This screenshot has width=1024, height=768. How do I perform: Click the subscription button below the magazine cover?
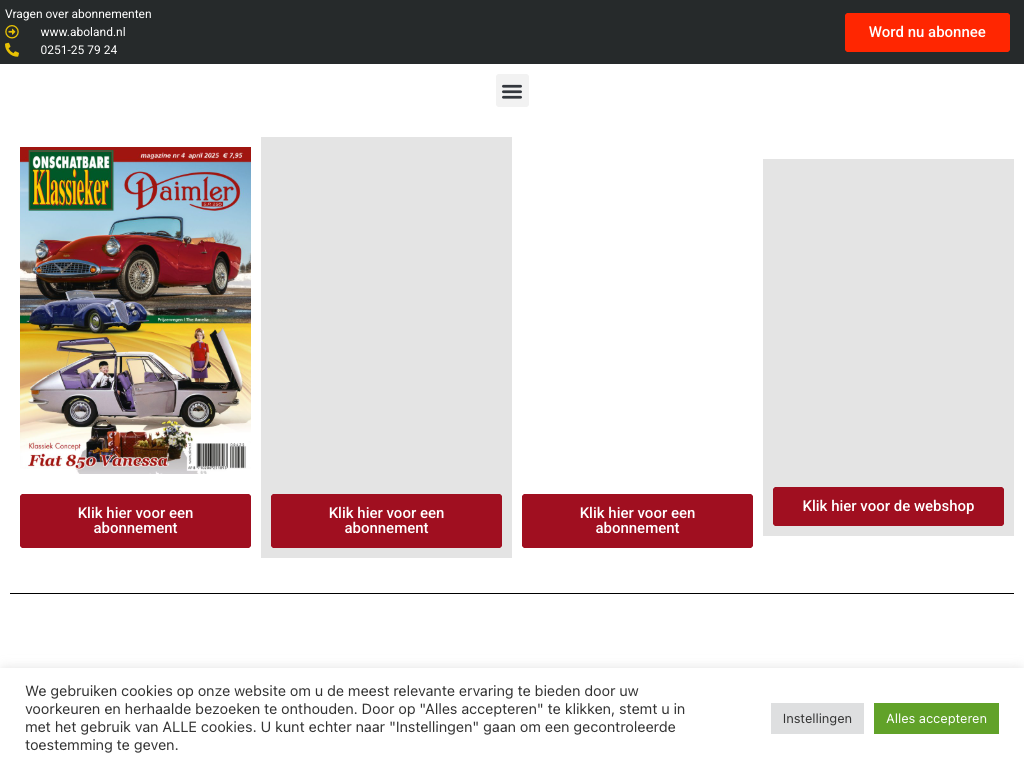135,521
